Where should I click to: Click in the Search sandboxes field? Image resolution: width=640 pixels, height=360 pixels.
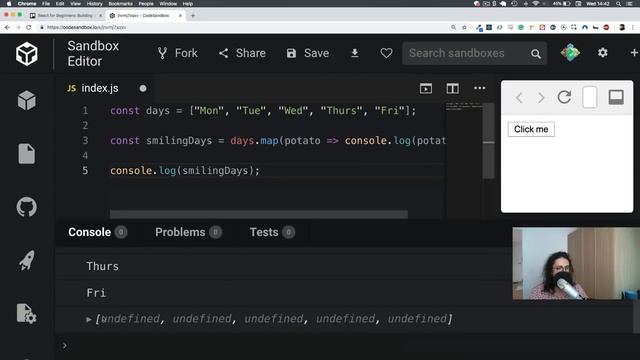coord(475,53)
